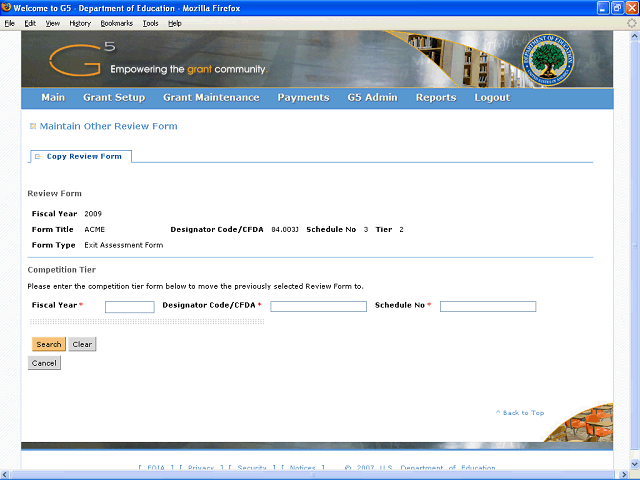The width and height of the screenshot is (640, 480).
Task: Click the Exit Assessment Form text
Action: coord(124,245)
